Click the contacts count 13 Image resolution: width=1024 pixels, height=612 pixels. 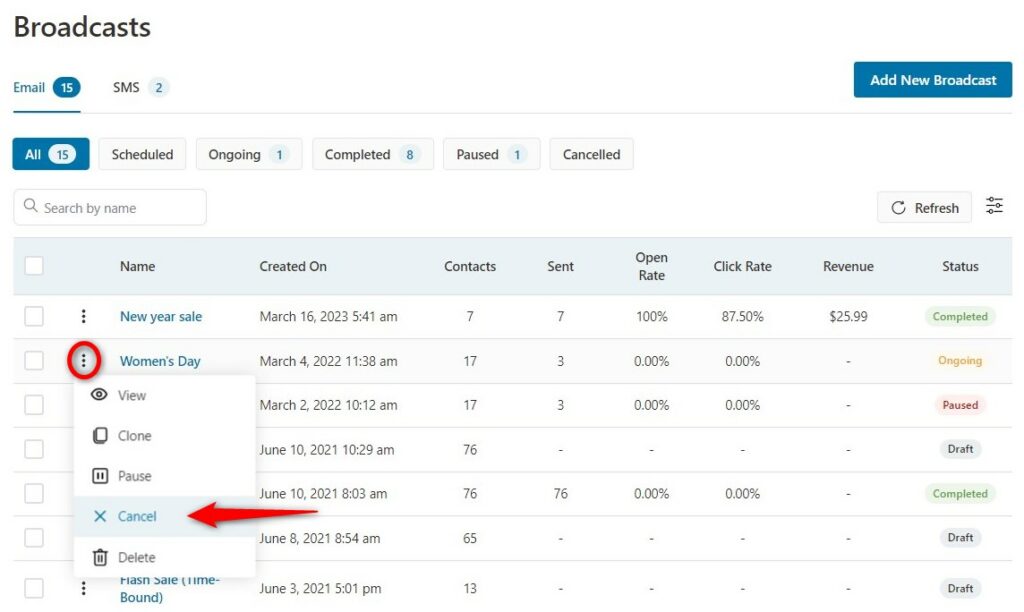(470, 588)
